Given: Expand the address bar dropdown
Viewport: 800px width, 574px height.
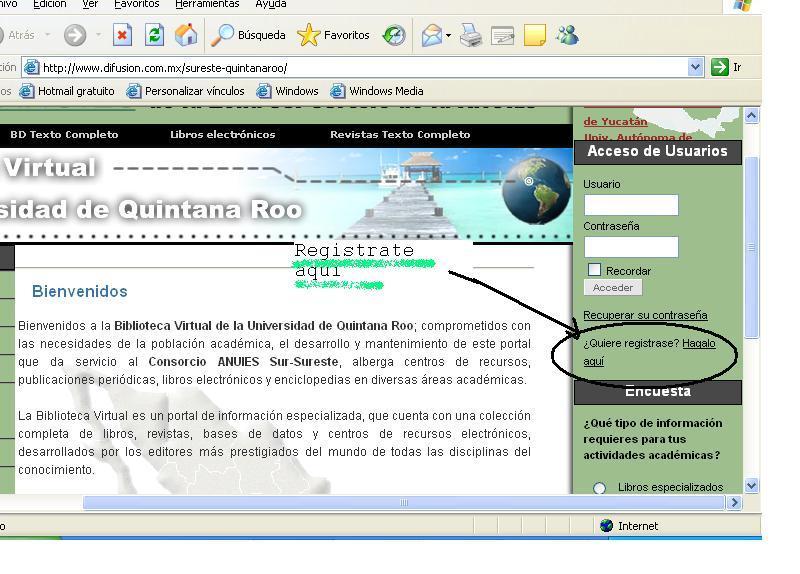Looking at the screenshot, I should click(695, 67).
